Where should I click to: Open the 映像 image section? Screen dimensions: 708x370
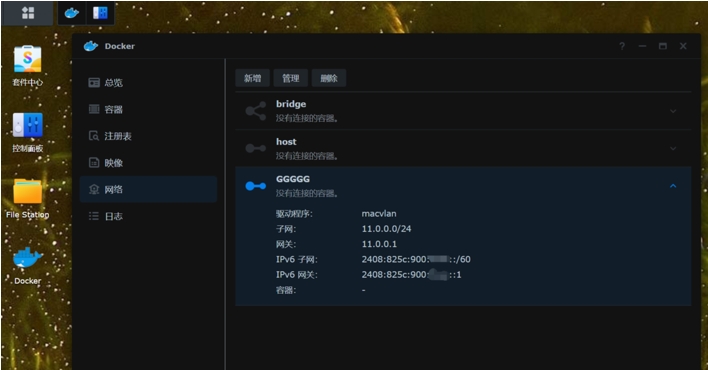click(x=148, y=163)
